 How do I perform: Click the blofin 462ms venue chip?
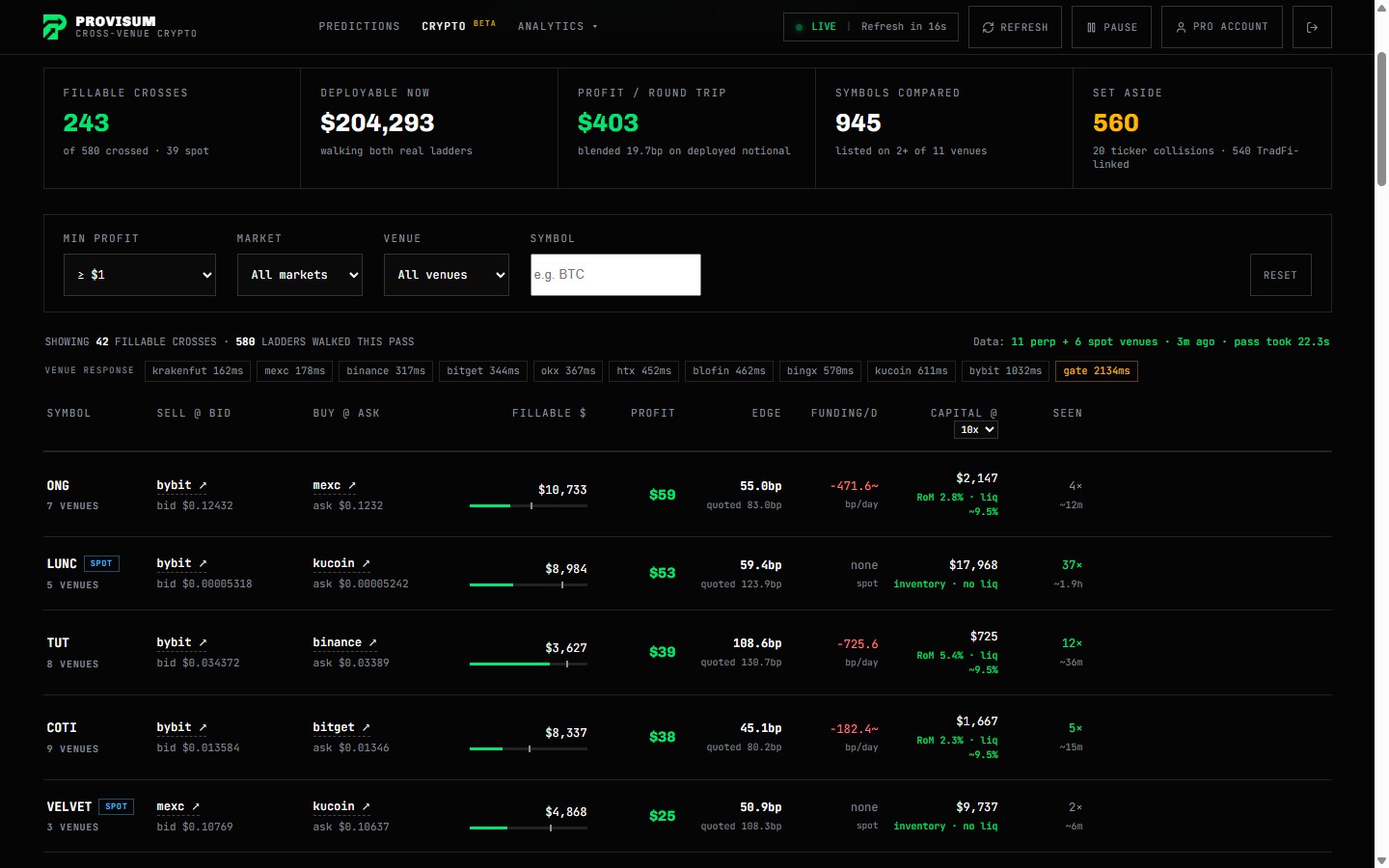pos(729,371)
